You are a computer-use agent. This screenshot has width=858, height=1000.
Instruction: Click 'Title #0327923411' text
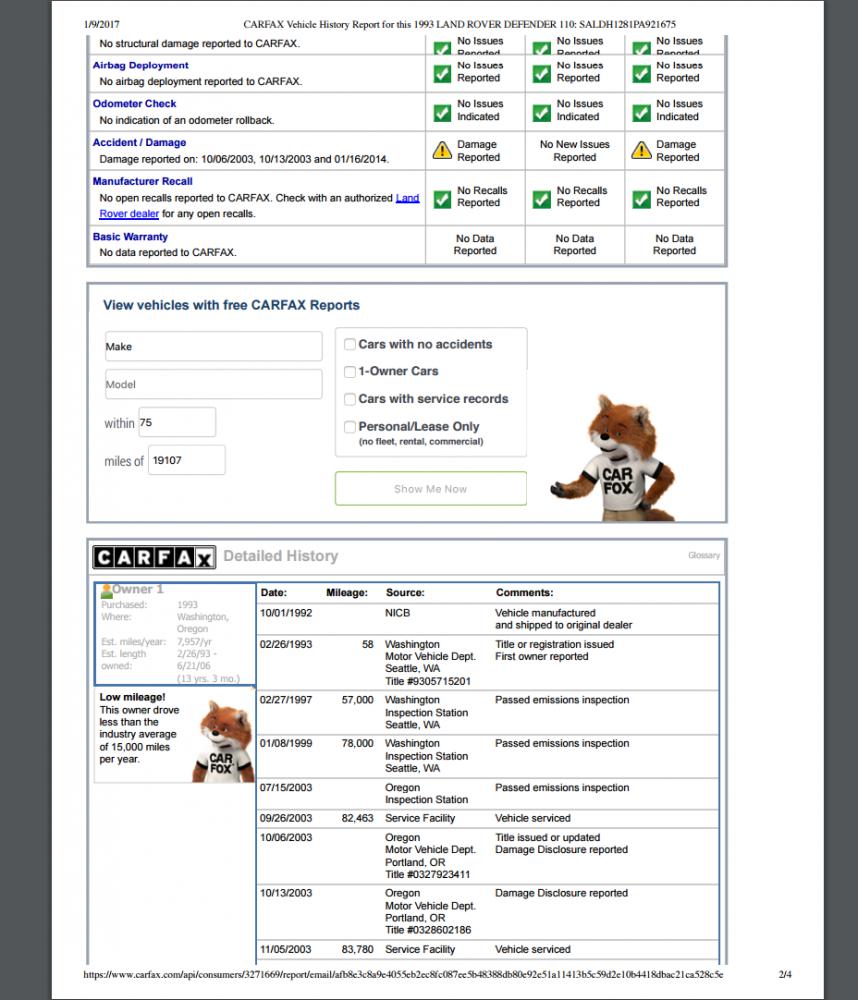(427, 874)
